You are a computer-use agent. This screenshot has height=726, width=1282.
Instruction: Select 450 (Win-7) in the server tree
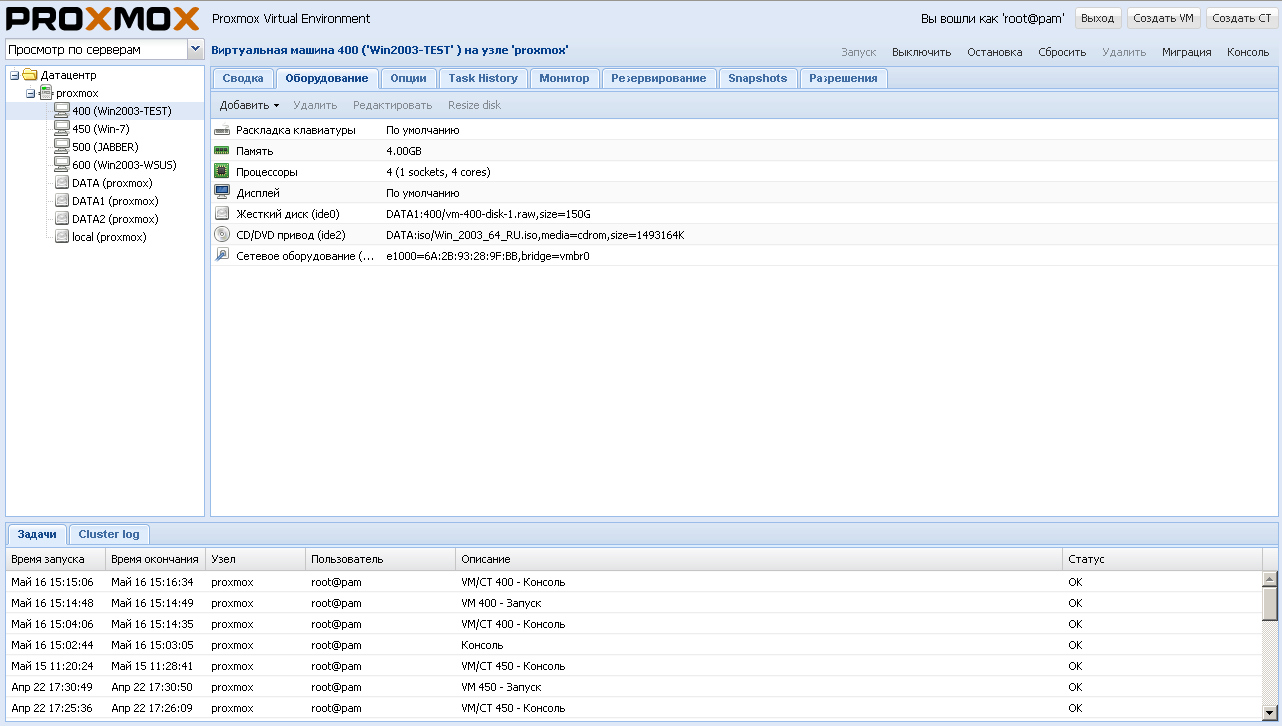101,129
